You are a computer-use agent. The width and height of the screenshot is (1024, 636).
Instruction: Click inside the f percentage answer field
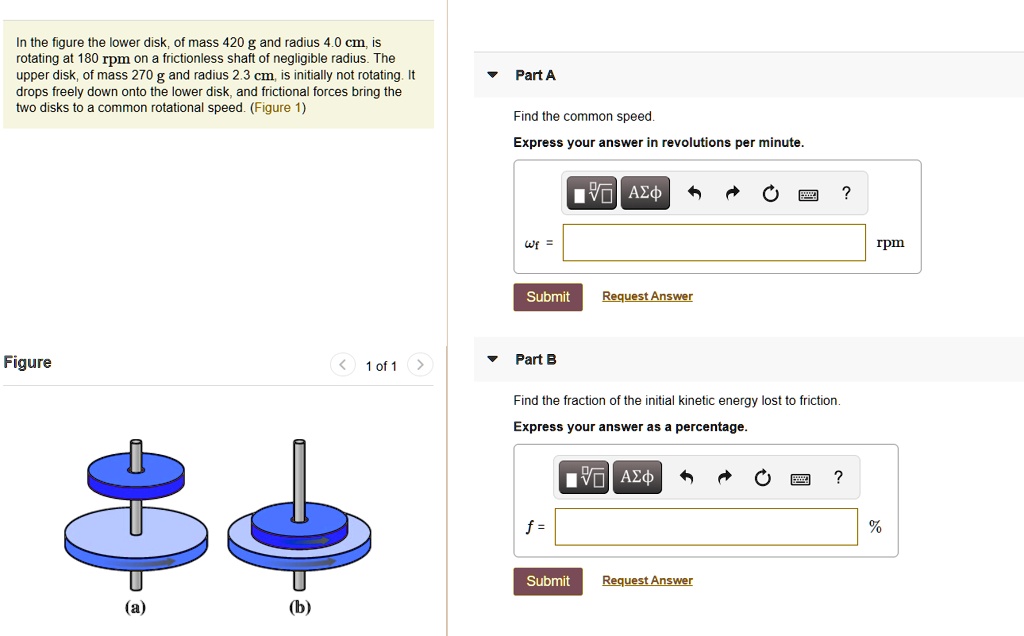click(x=705, y=526)
